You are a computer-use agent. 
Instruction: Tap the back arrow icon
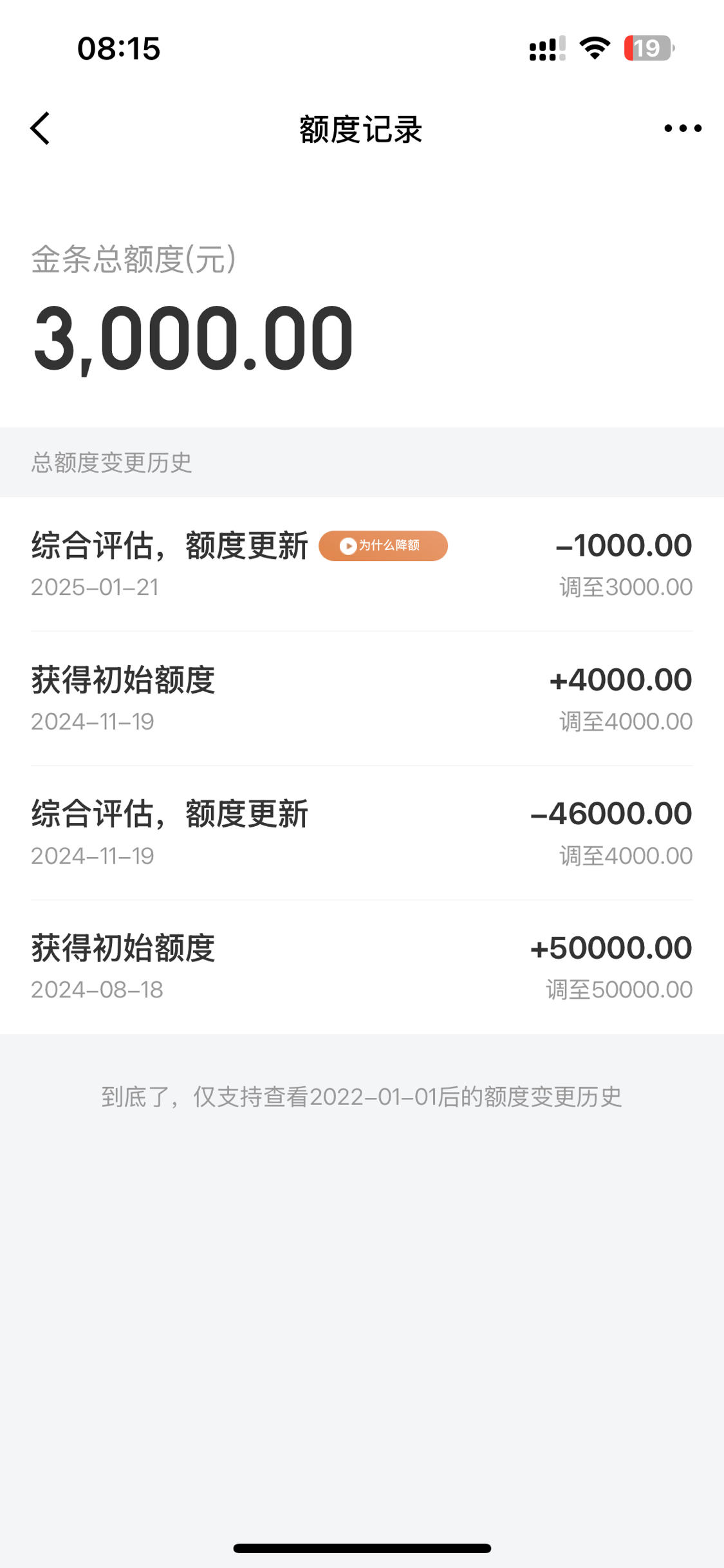point(40,128)
